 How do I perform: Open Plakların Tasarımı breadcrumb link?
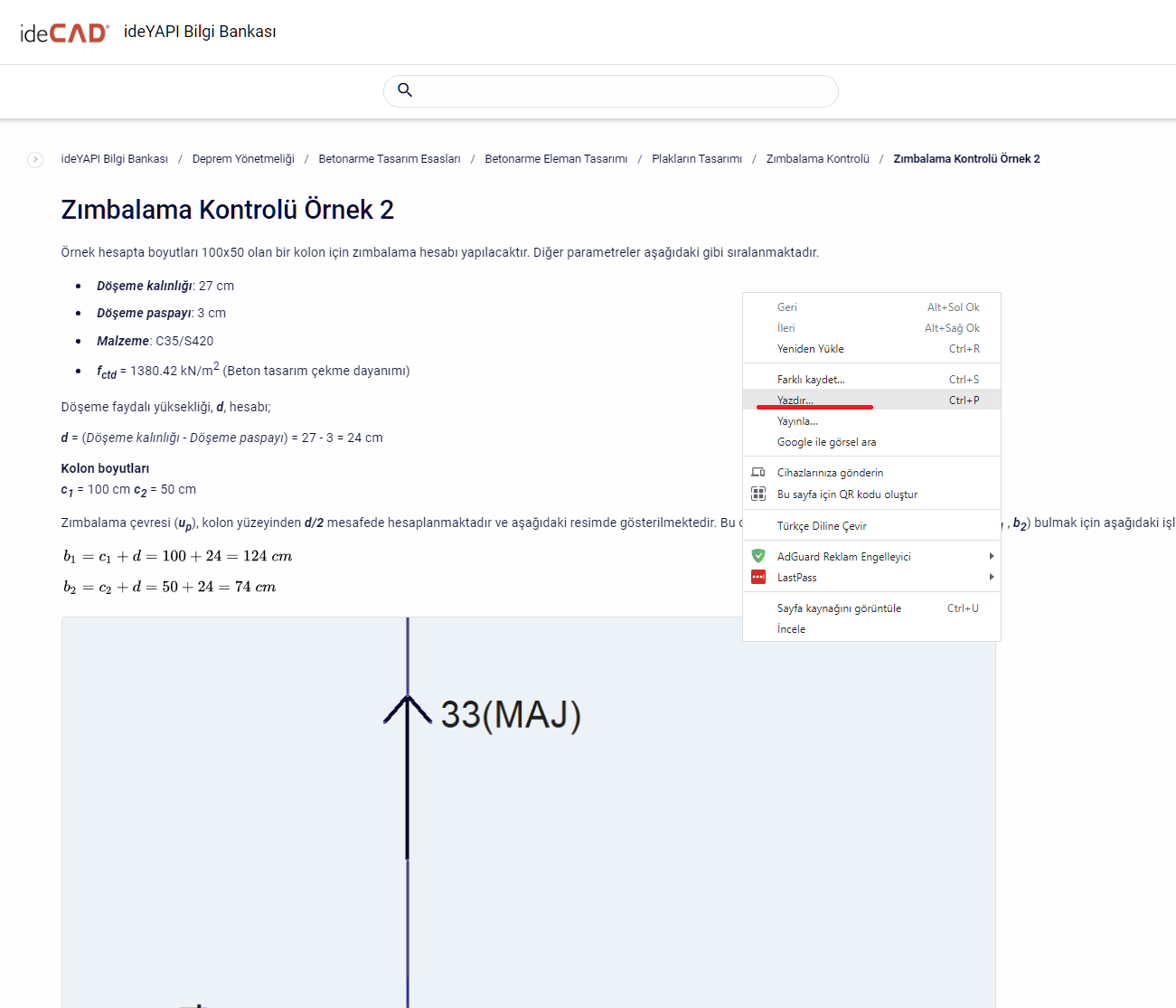(x=696, y=159)
